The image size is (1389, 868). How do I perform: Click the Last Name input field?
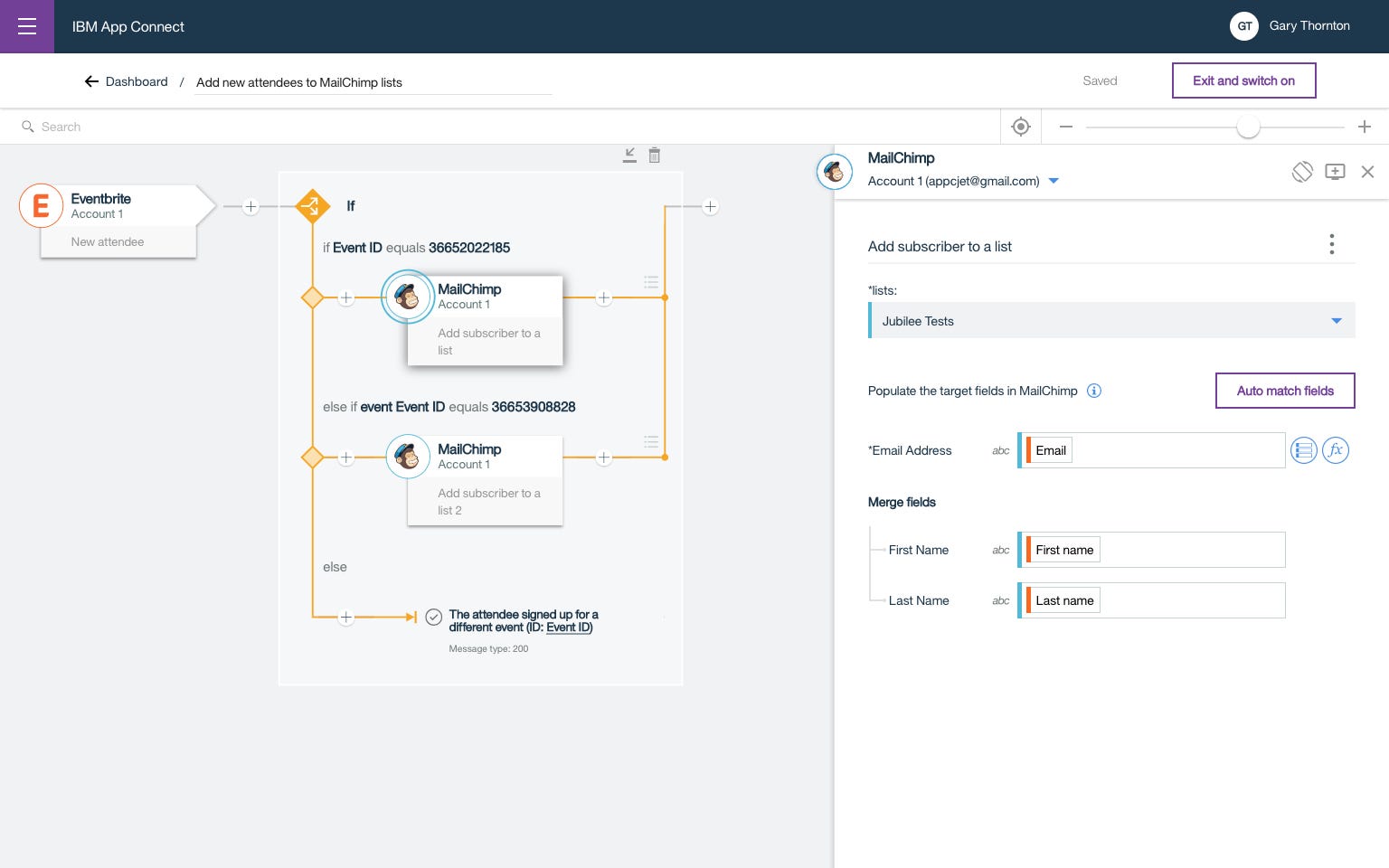click(x=1151, y=600)
